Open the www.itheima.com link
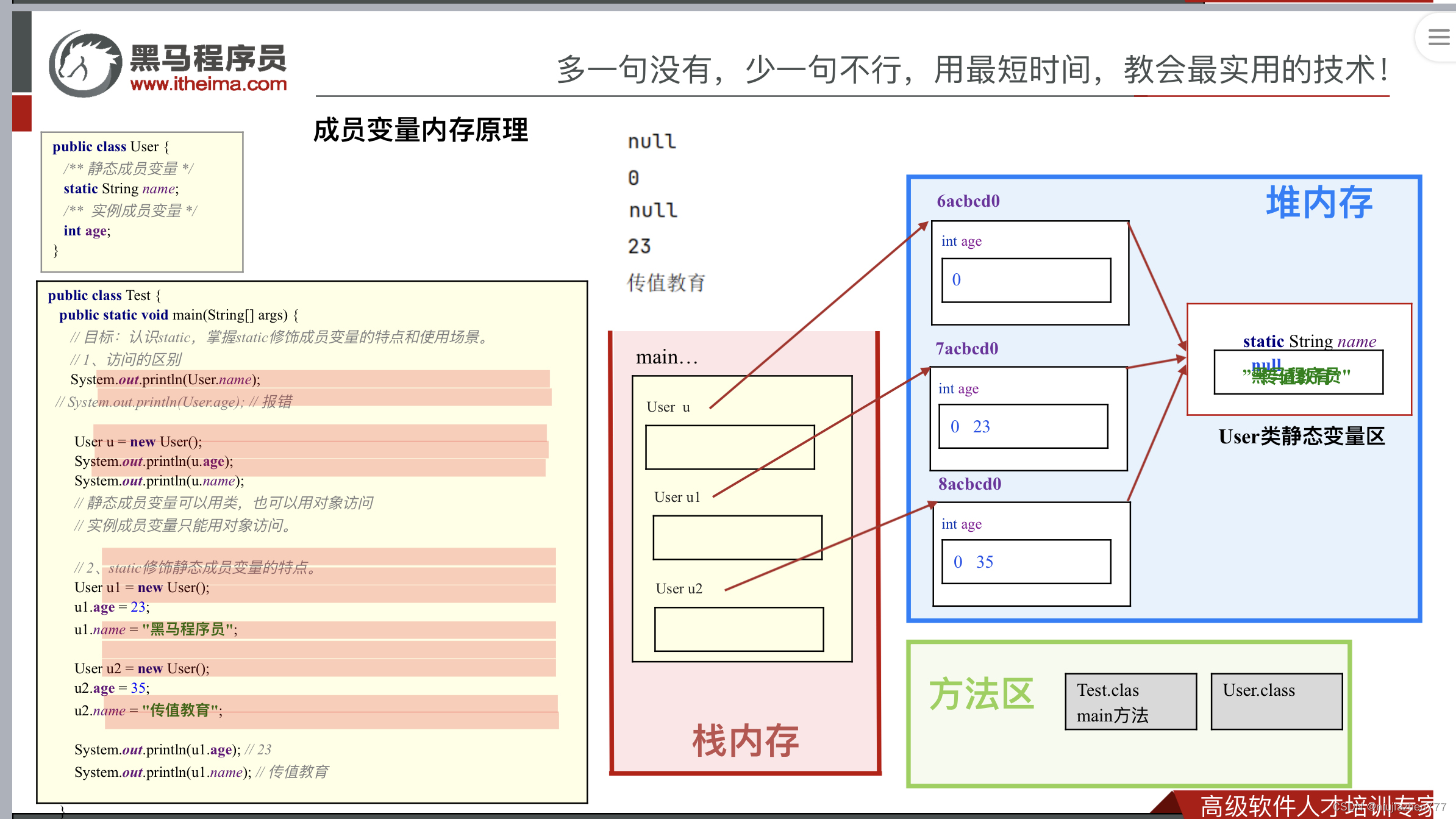This screenshot has height=819, width=1456. pyautogui.click(x=208, y=84)
